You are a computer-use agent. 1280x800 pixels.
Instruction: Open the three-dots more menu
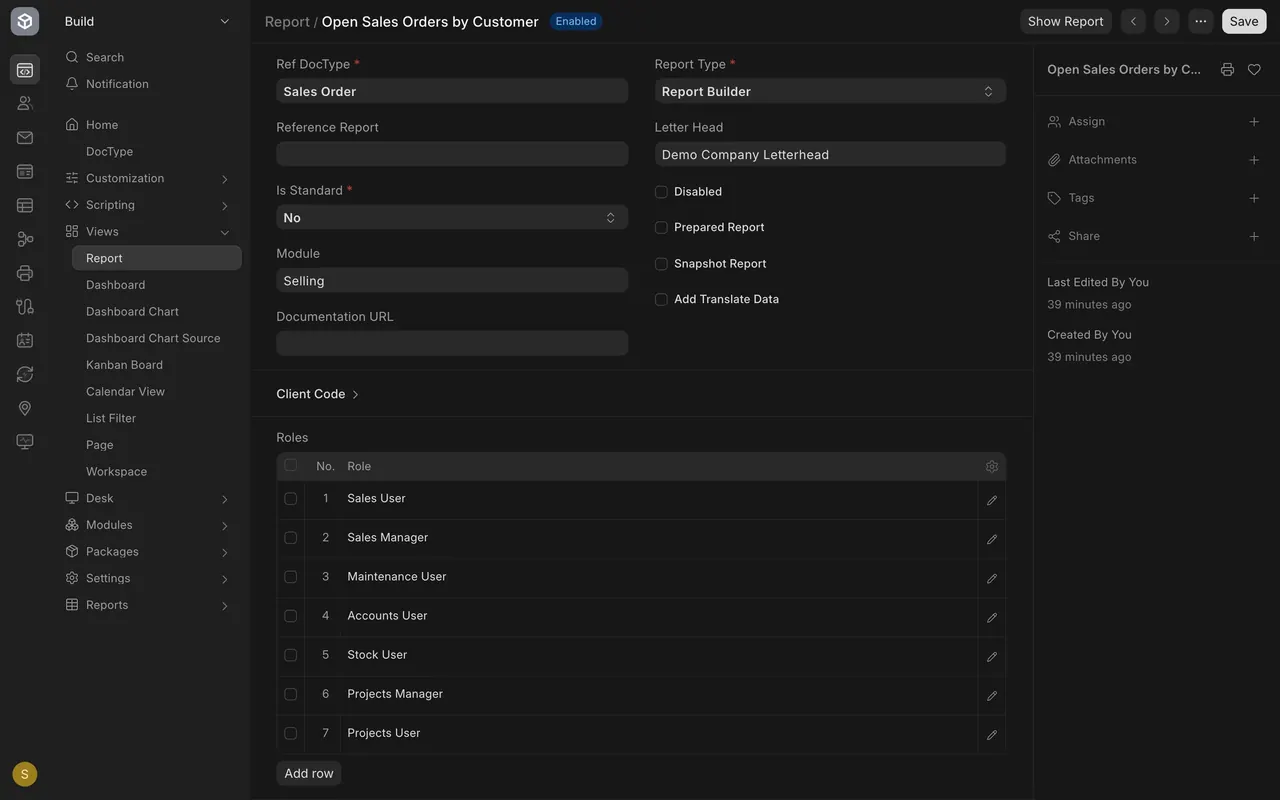(x=1200, y=21)
